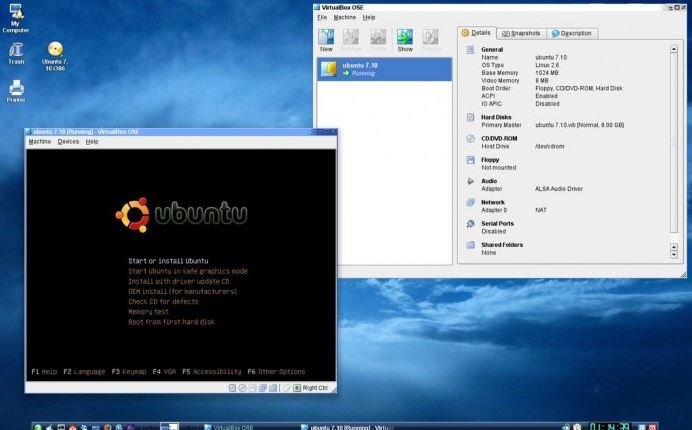The image size is (692, 430).
Task: Switch to the Description tab
Action: click(572, 34)
